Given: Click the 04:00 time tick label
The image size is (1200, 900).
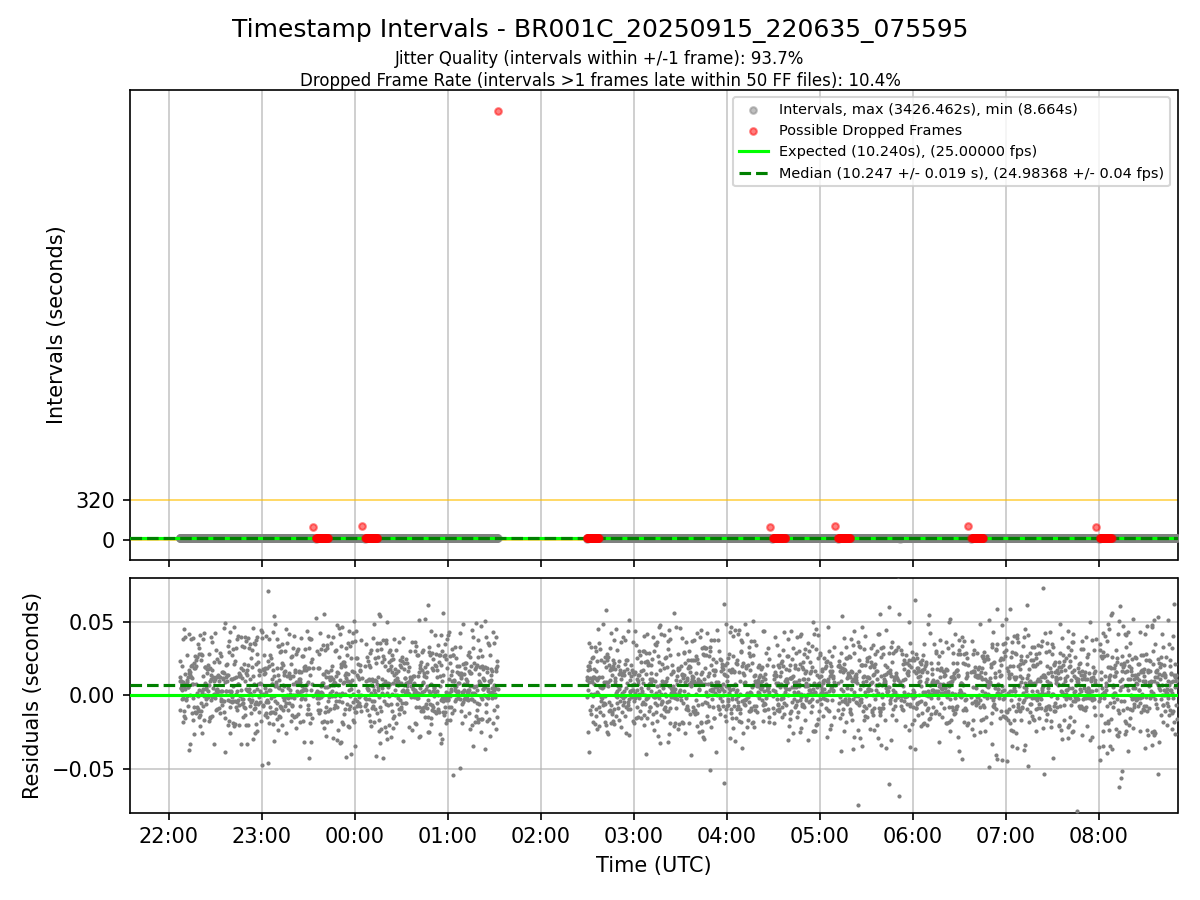Looking at the screenshot, I should coord(727,834).
